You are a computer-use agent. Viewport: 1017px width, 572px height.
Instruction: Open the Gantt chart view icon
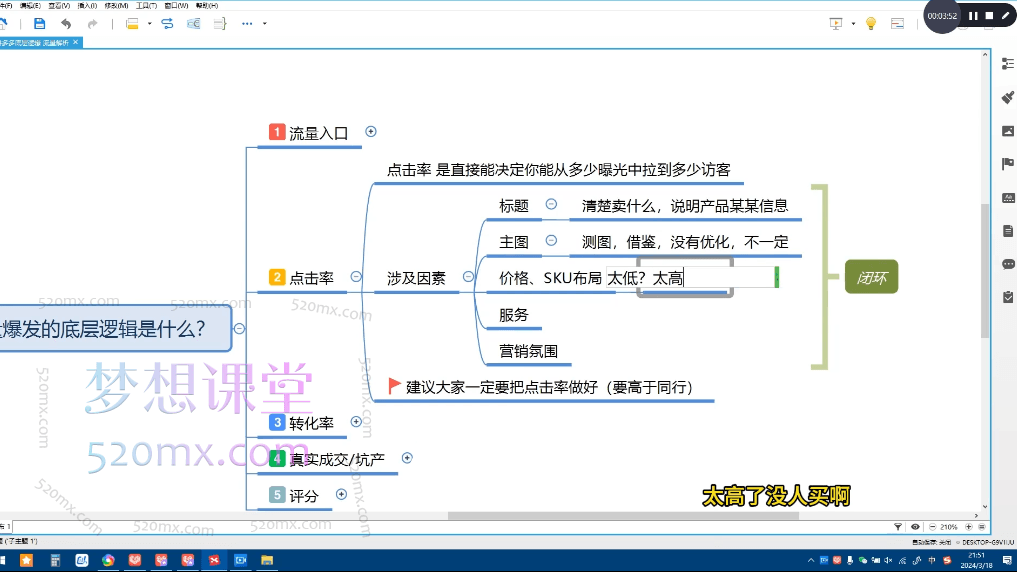tap(898, 24)
